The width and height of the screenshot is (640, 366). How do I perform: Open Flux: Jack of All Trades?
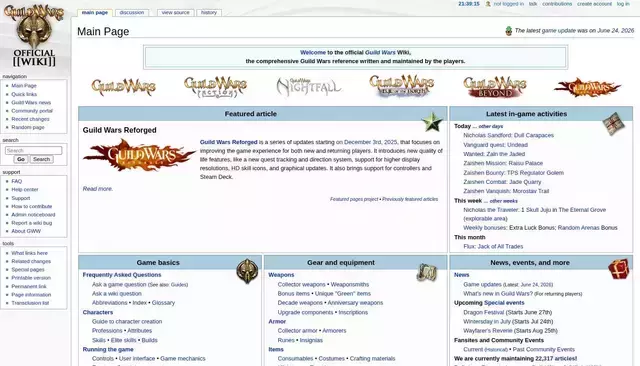(x=493, y=246)
